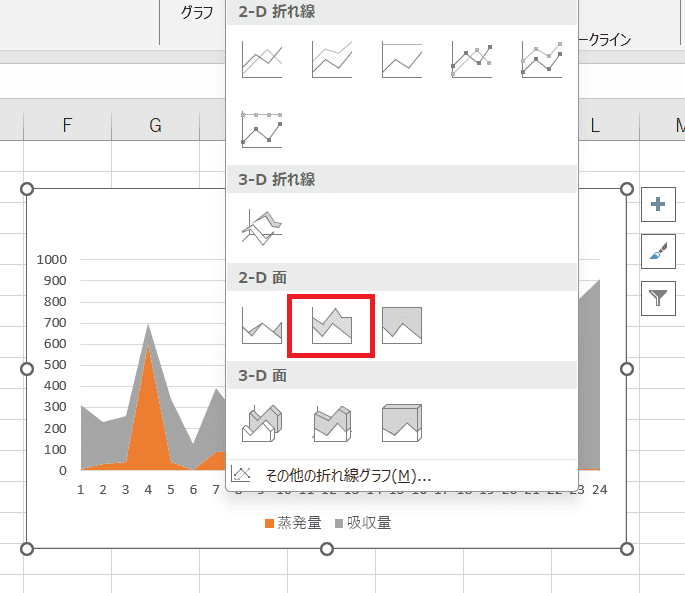The height and width of the screenshot is (593, 685).
Task: Click the 蒸発量 legend entry
Action: point(293,523)
